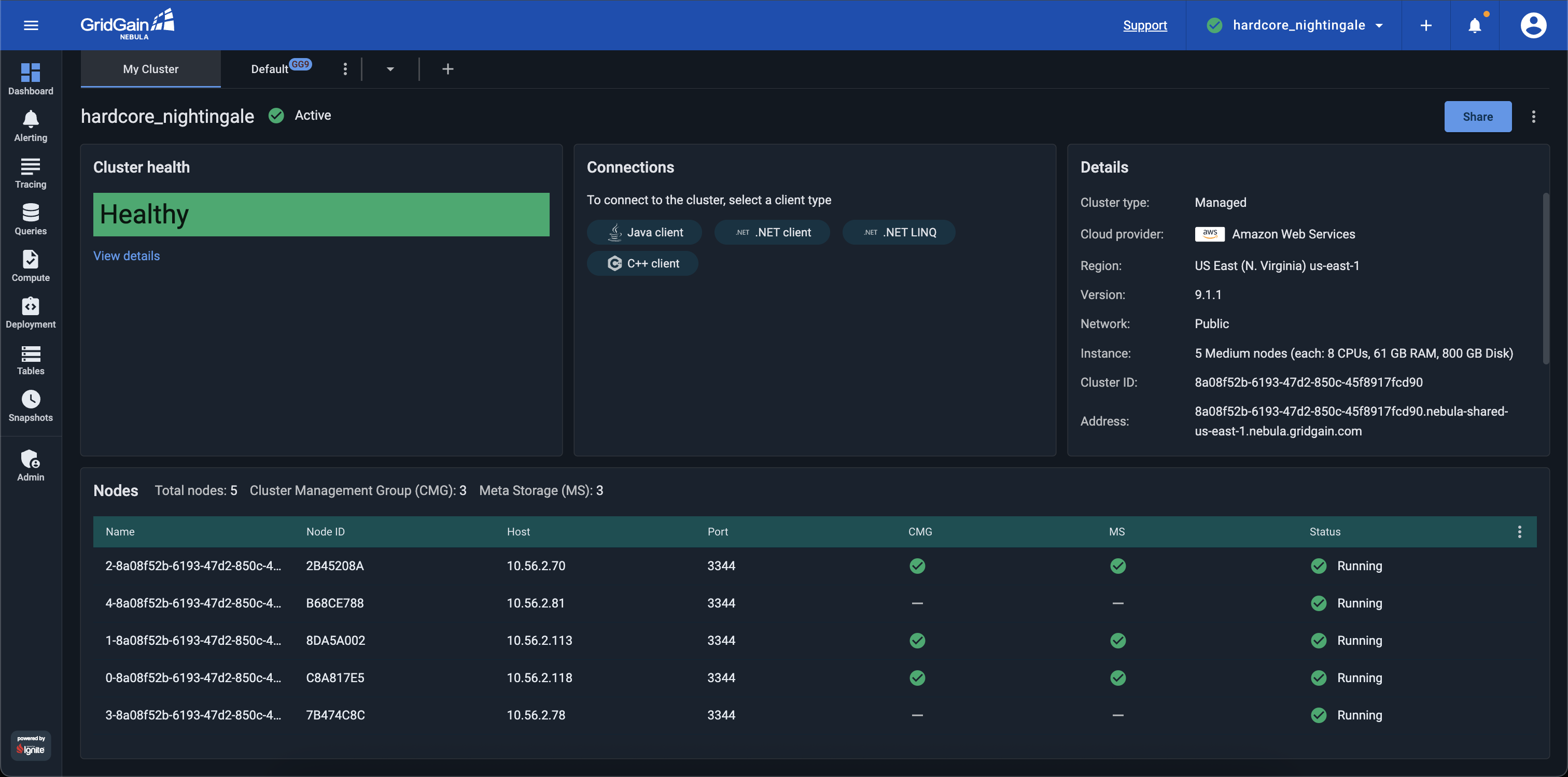The width and height of the screenshot is (1568, 777).
Task: Click the Region value US East
Action: (1277, 265)
